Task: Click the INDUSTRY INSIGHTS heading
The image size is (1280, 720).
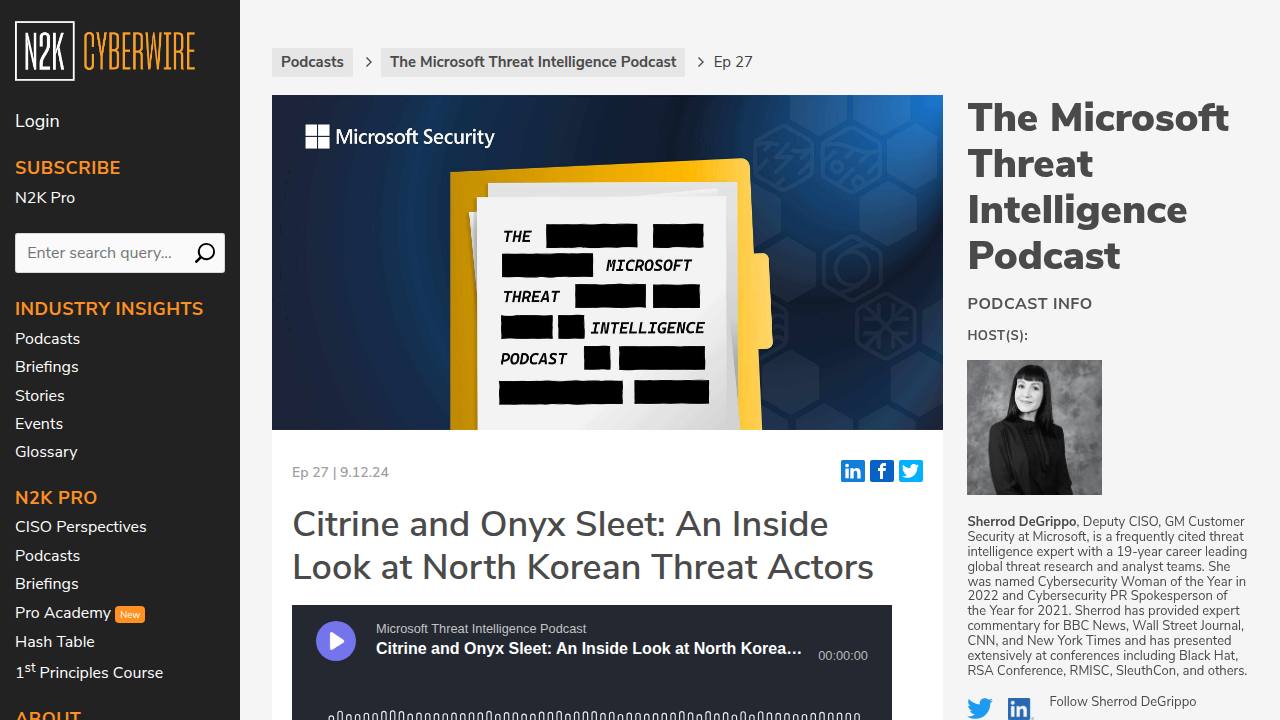Action: 109,309
